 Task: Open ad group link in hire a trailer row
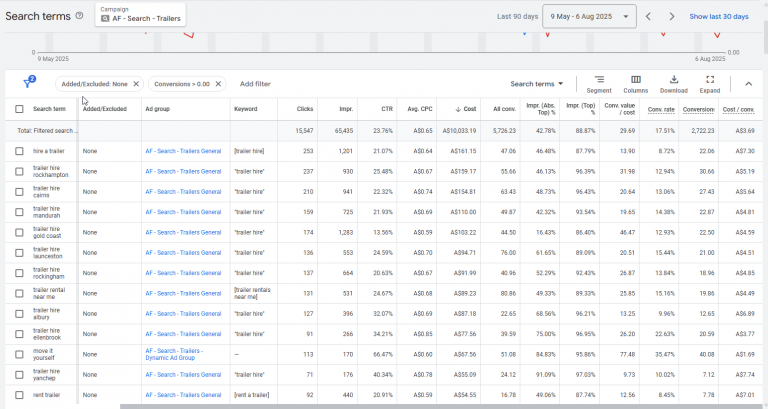pos(183,151)
